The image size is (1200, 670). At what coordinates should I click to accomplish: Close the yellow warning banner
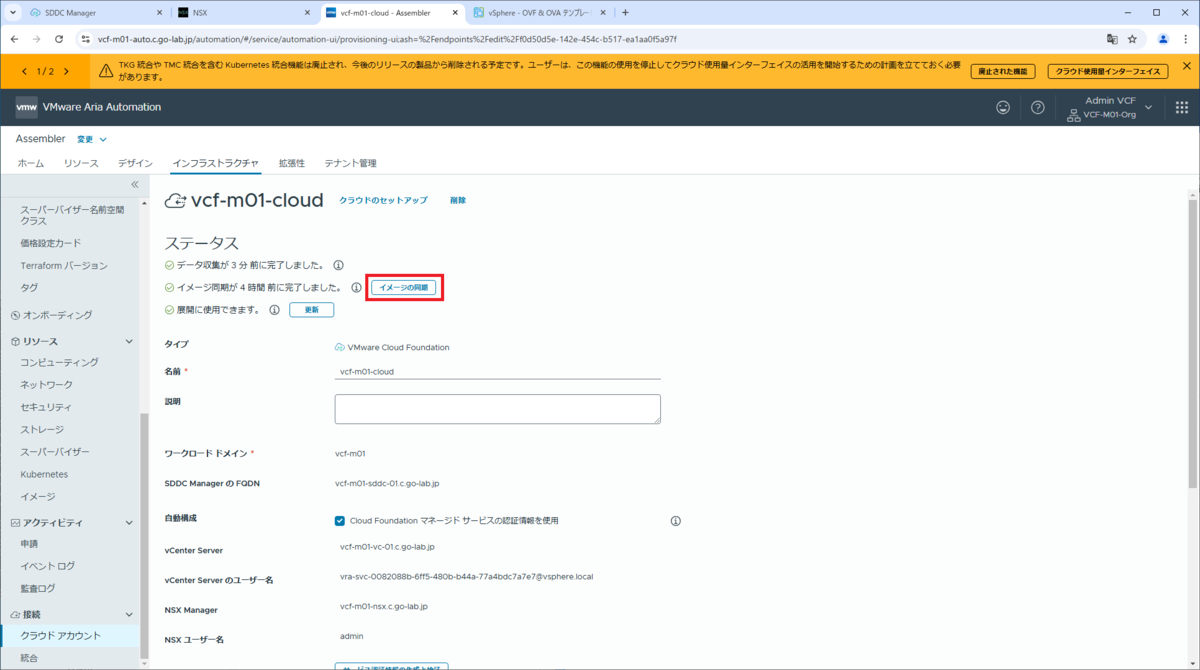pyautogui.click(x=1186, y=66)
